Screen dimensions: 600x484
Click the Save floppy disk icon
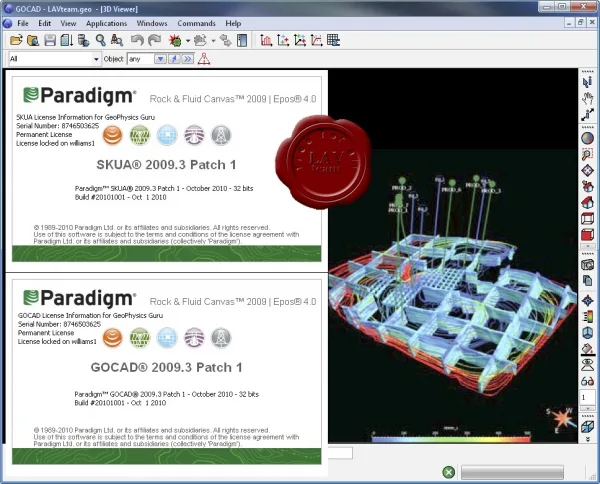[50, 40]
